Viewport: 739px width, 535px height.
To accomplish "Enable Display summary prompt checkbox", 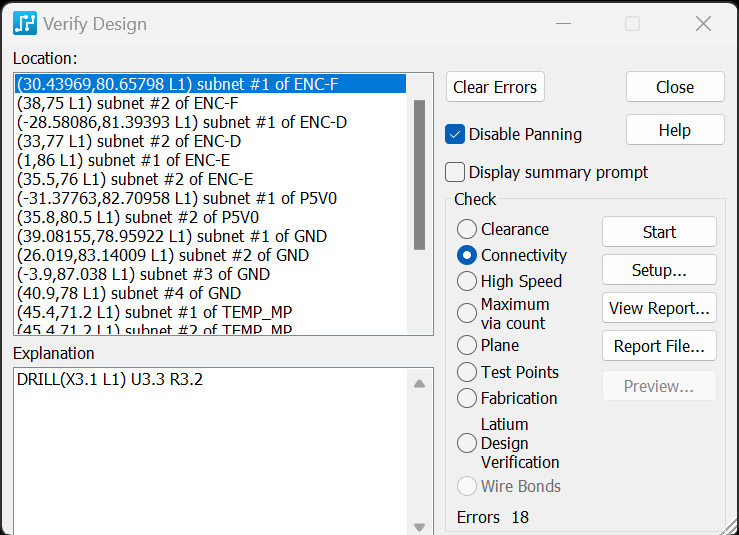I will coord(456,172).
